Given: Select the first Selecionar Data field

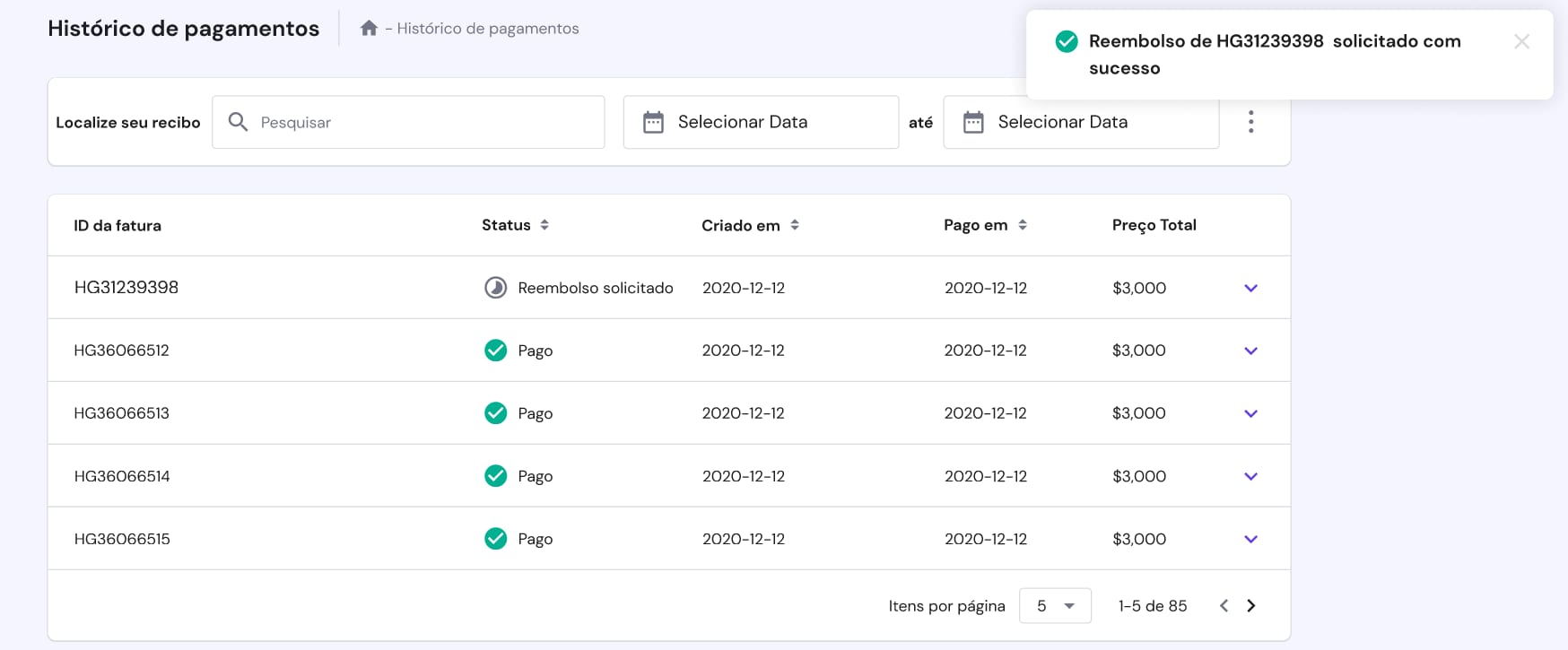Looking at the screenshot, I should pos(761,122).
